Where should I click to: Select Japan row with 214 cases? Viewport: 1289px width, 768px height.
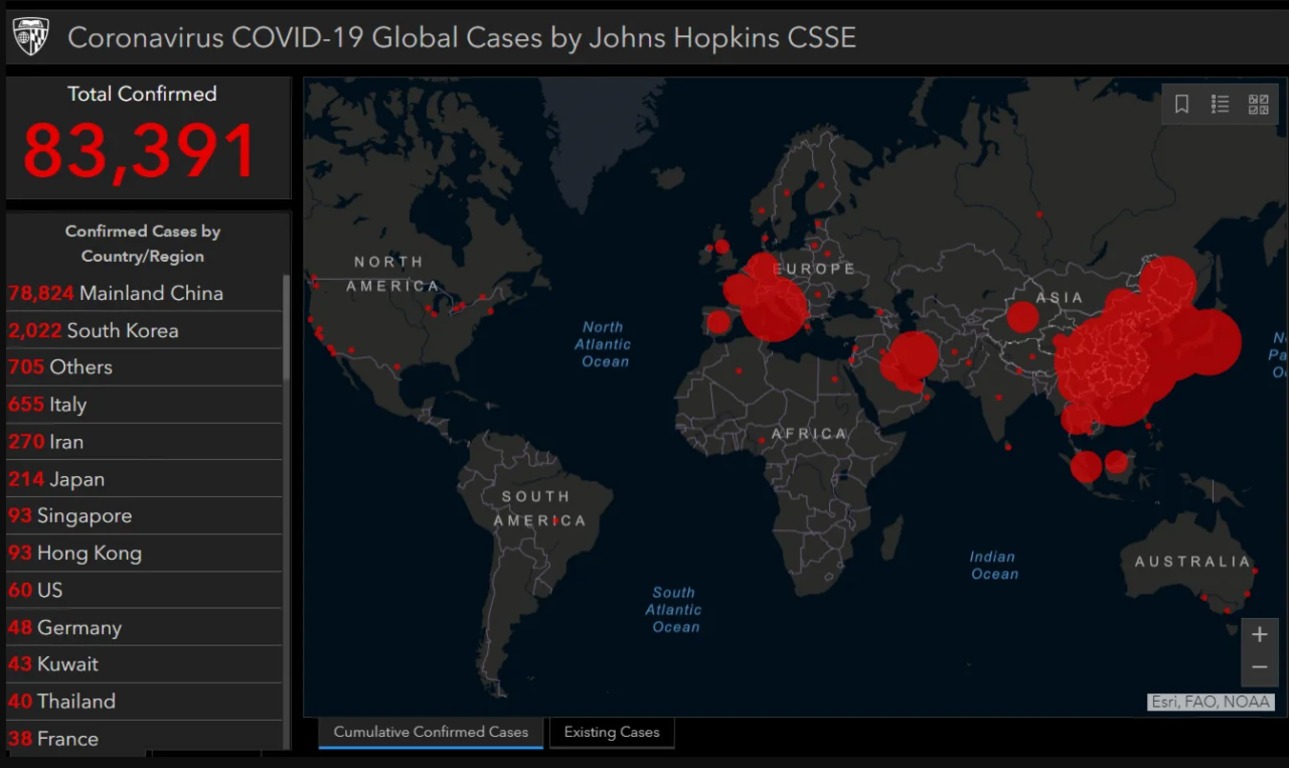point(144,479)
